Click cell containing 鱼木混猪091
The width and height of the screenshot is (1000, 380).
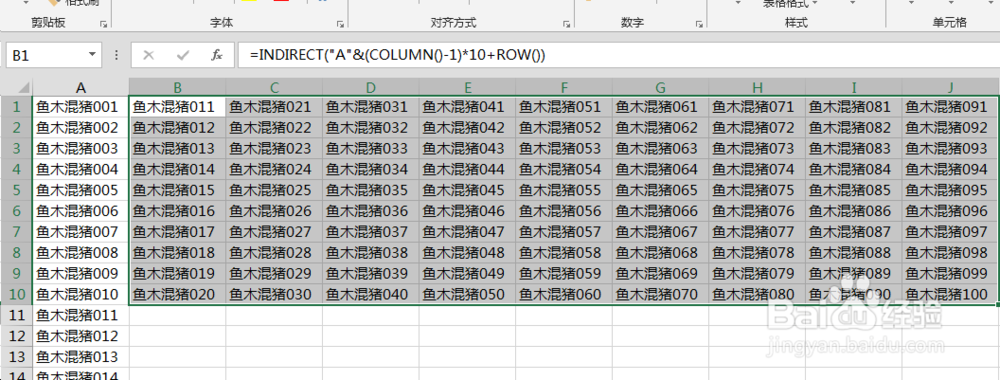pyautogui.click(x=950, y=106)
